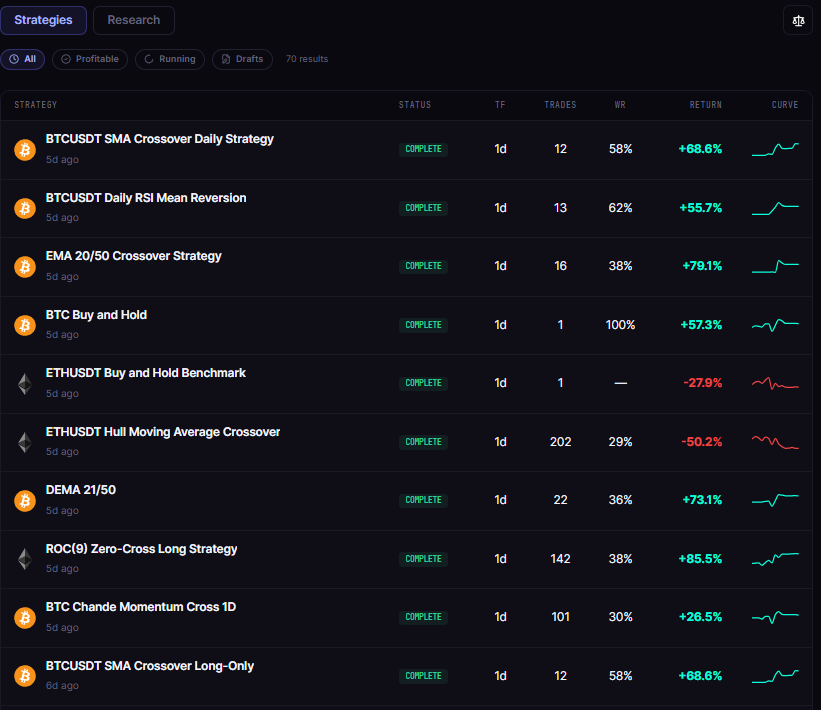Click Bitcoin icon of BTCUSDT SMA Crossover Daily Strategy
Screen dimensions: 821x710
click(25, 150)
